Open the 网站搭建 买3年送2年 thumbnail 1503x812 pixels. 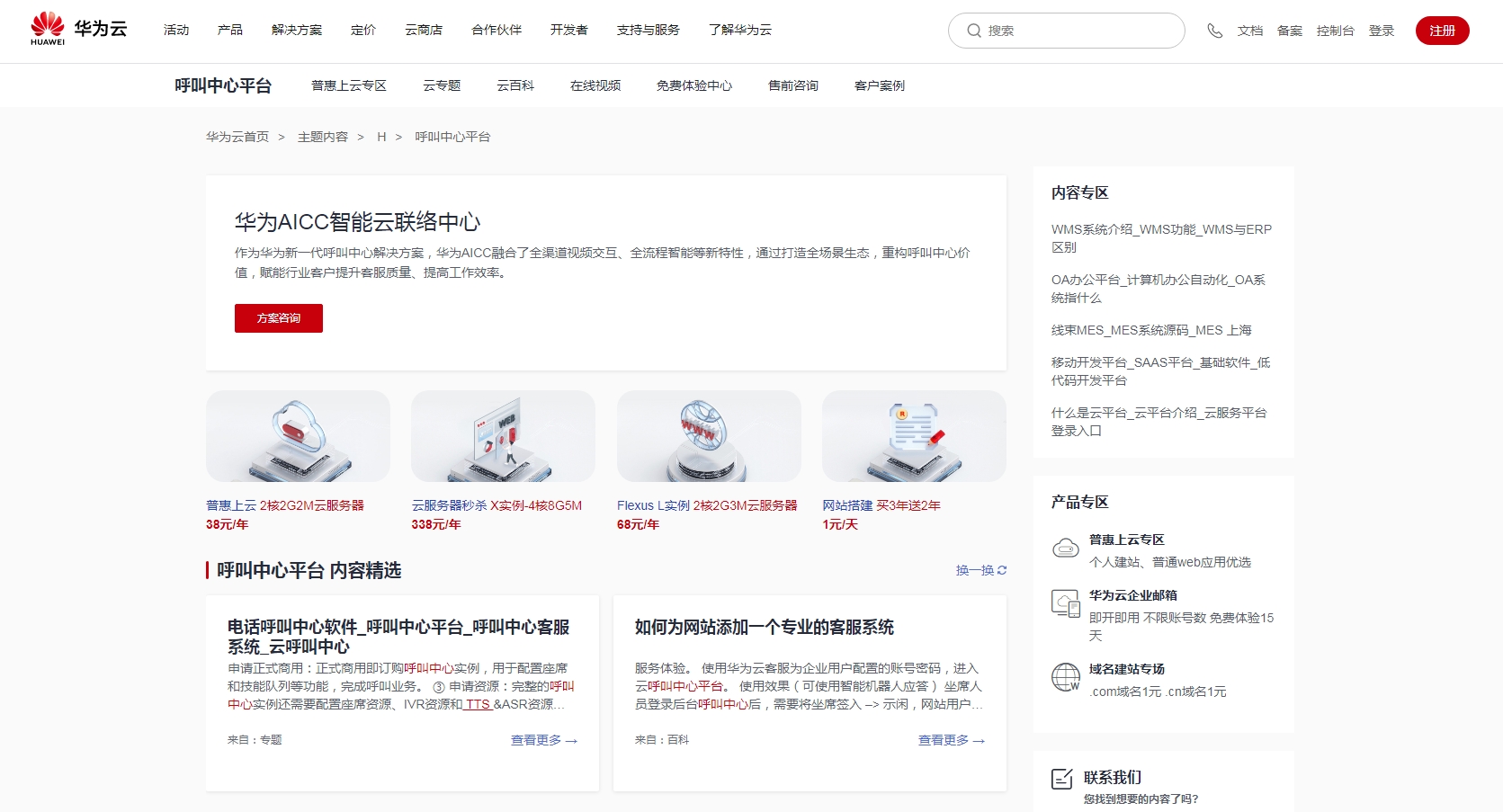914,436
